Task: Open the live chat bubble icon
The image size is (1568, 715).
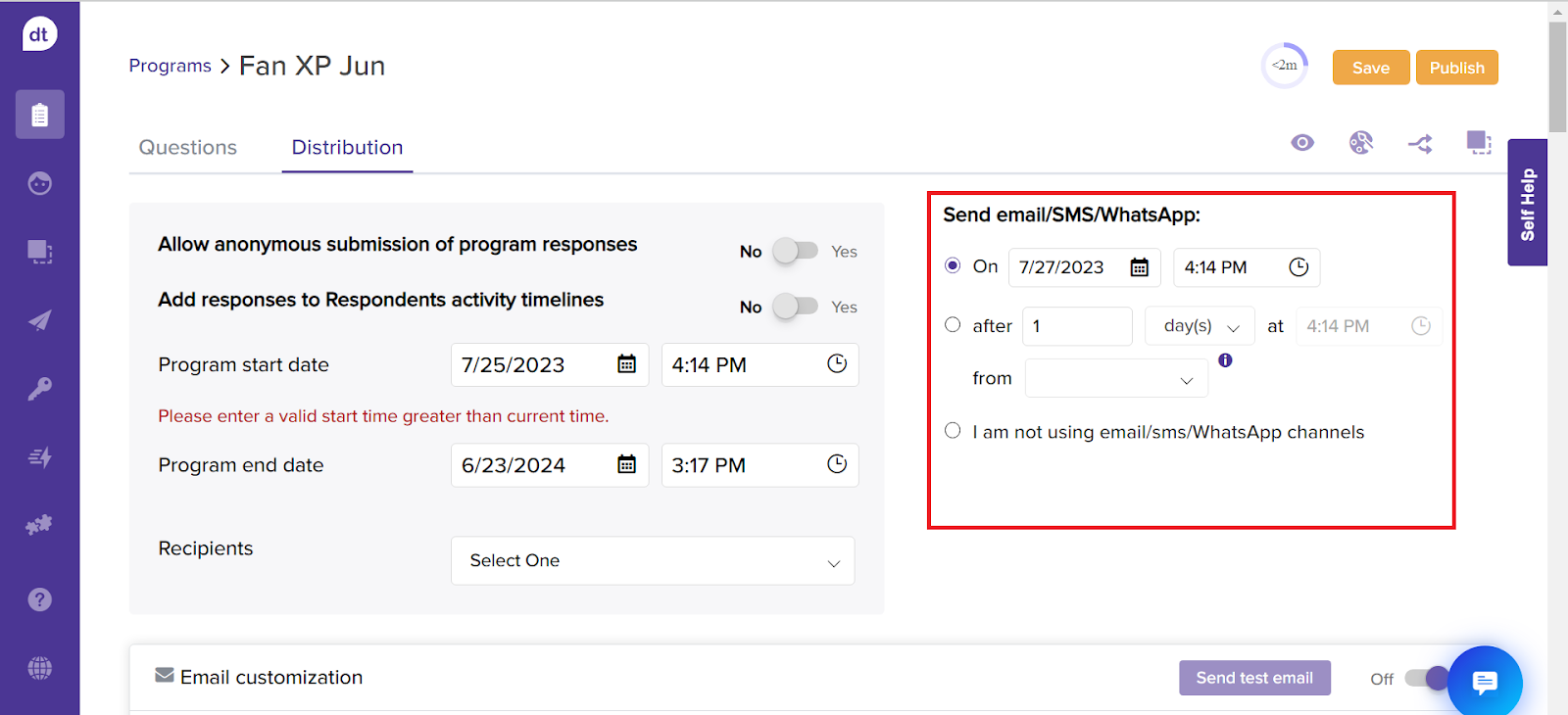Action: pyautogui.click(x=1484, y=682)
